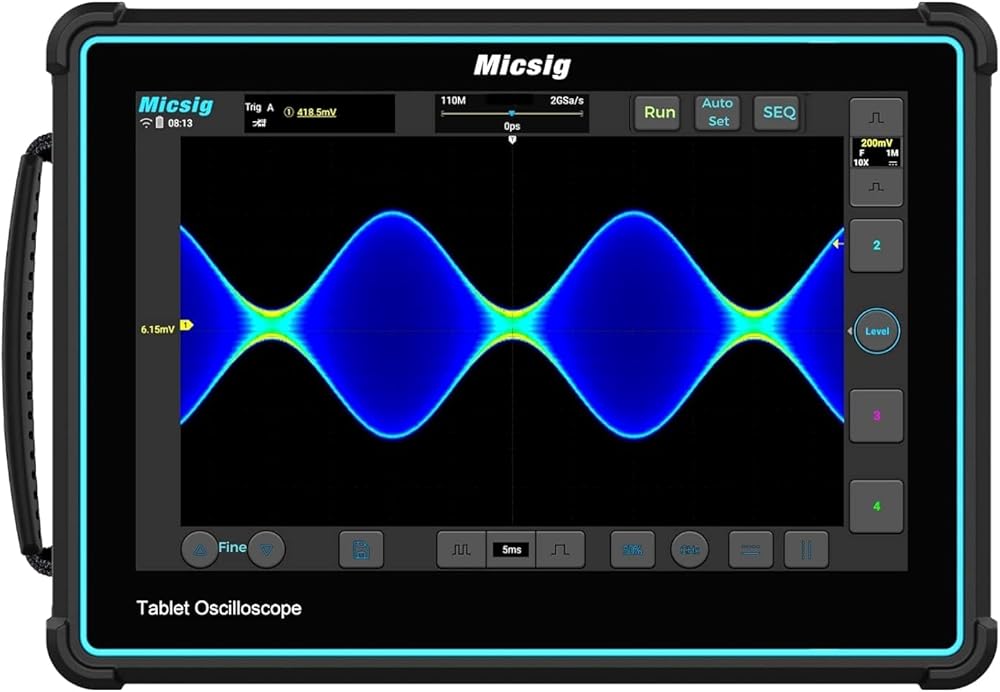The width and height of the screenshot is (1000, 692).
Task: Tap the trigger position T marker
Action: 511,140
